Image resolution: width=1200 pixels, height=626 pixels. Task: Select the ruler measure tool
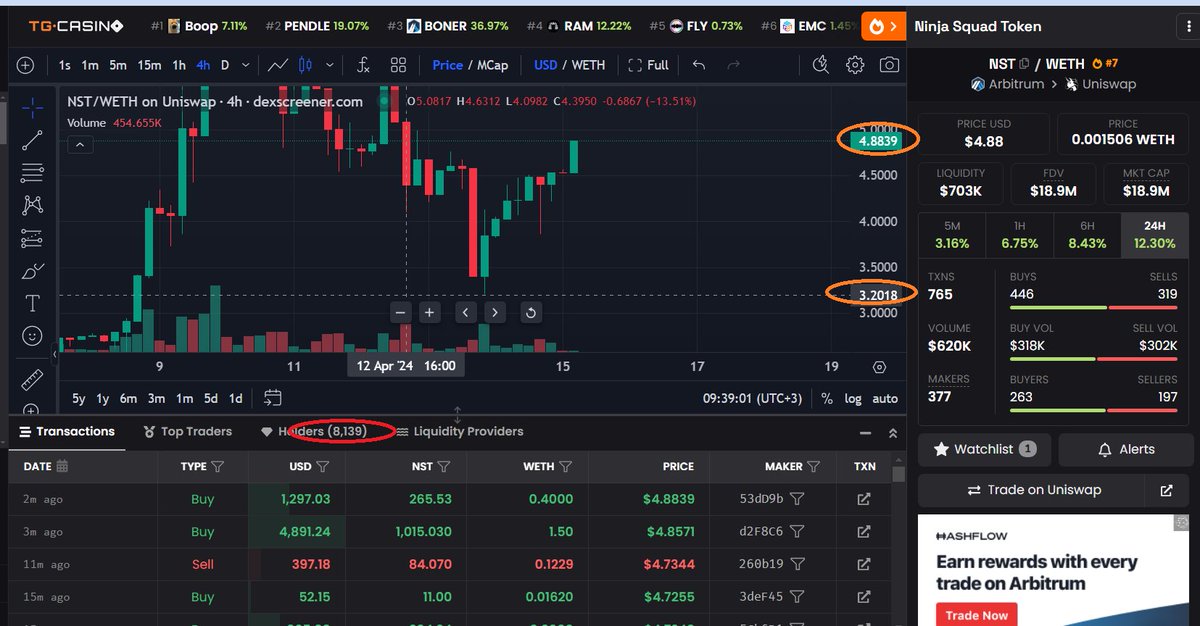point(32,380)
